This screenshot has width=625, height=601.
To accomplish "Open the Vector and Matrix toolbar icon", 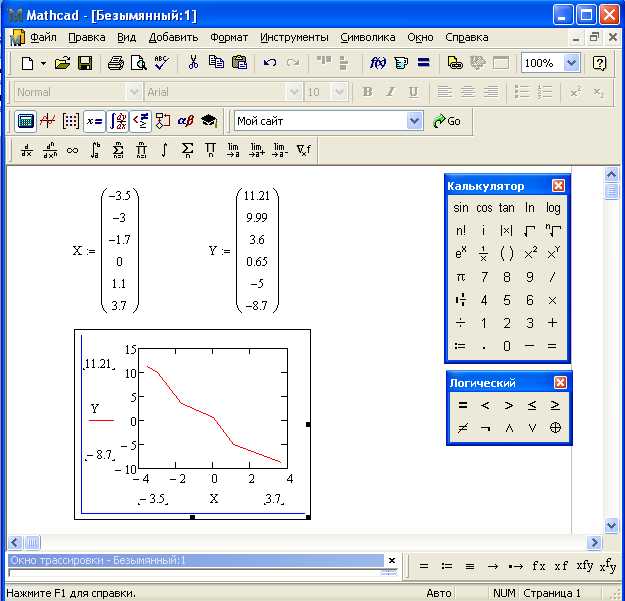I will pos(71,121).
